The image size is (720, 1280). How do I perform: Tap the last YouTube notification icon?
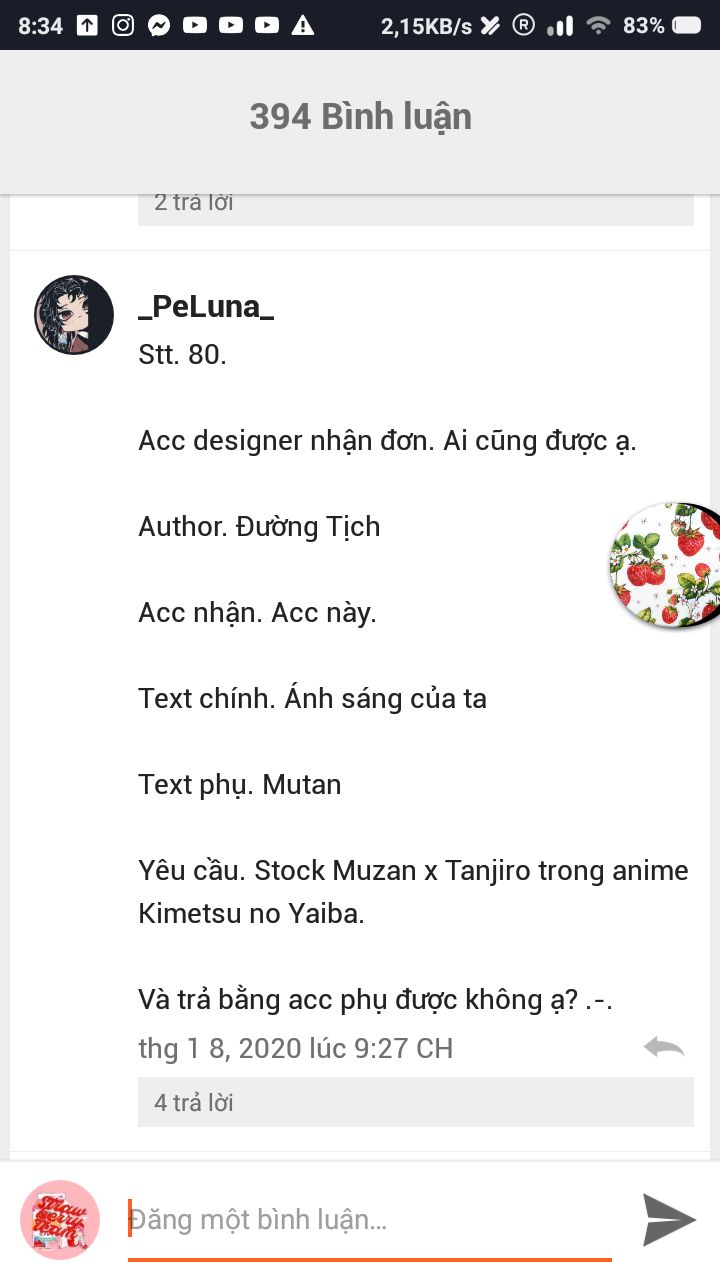click(267, 25)
